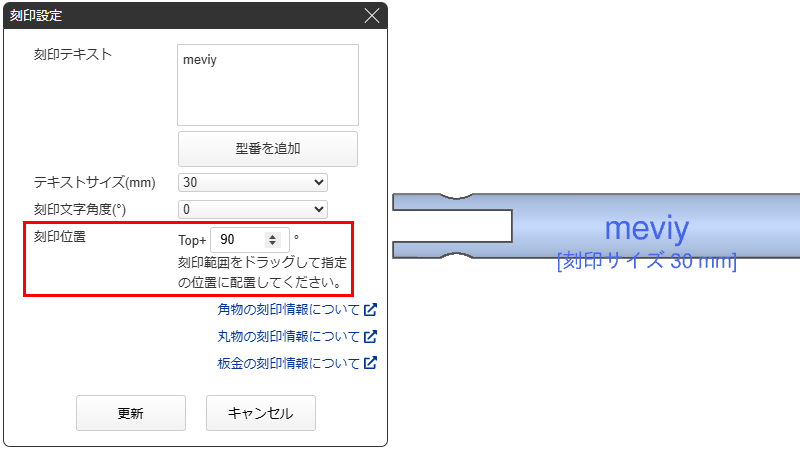
Task: Click the external-link icon beside 板金の刻印情報
Action: [370, 364]
